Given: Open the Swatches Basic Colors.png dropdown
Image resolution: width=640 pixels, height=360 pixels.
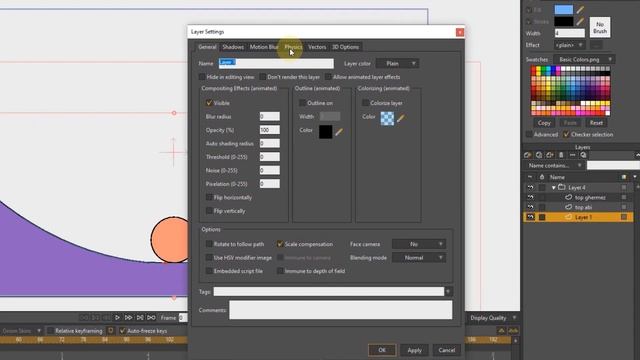Looking at the screenshot, I should point(584,59).
